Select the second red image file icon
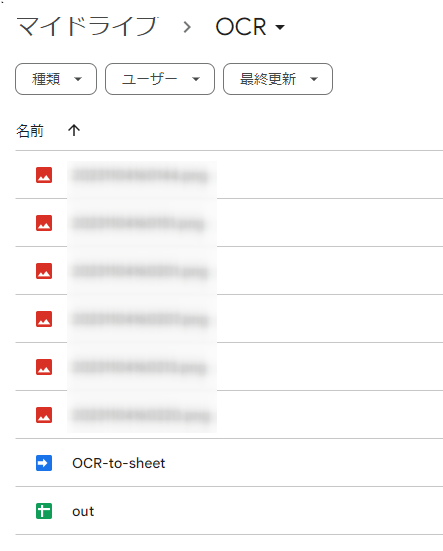Image resolution: width=443 pixels, height=551 pixels. coord(44,223)
